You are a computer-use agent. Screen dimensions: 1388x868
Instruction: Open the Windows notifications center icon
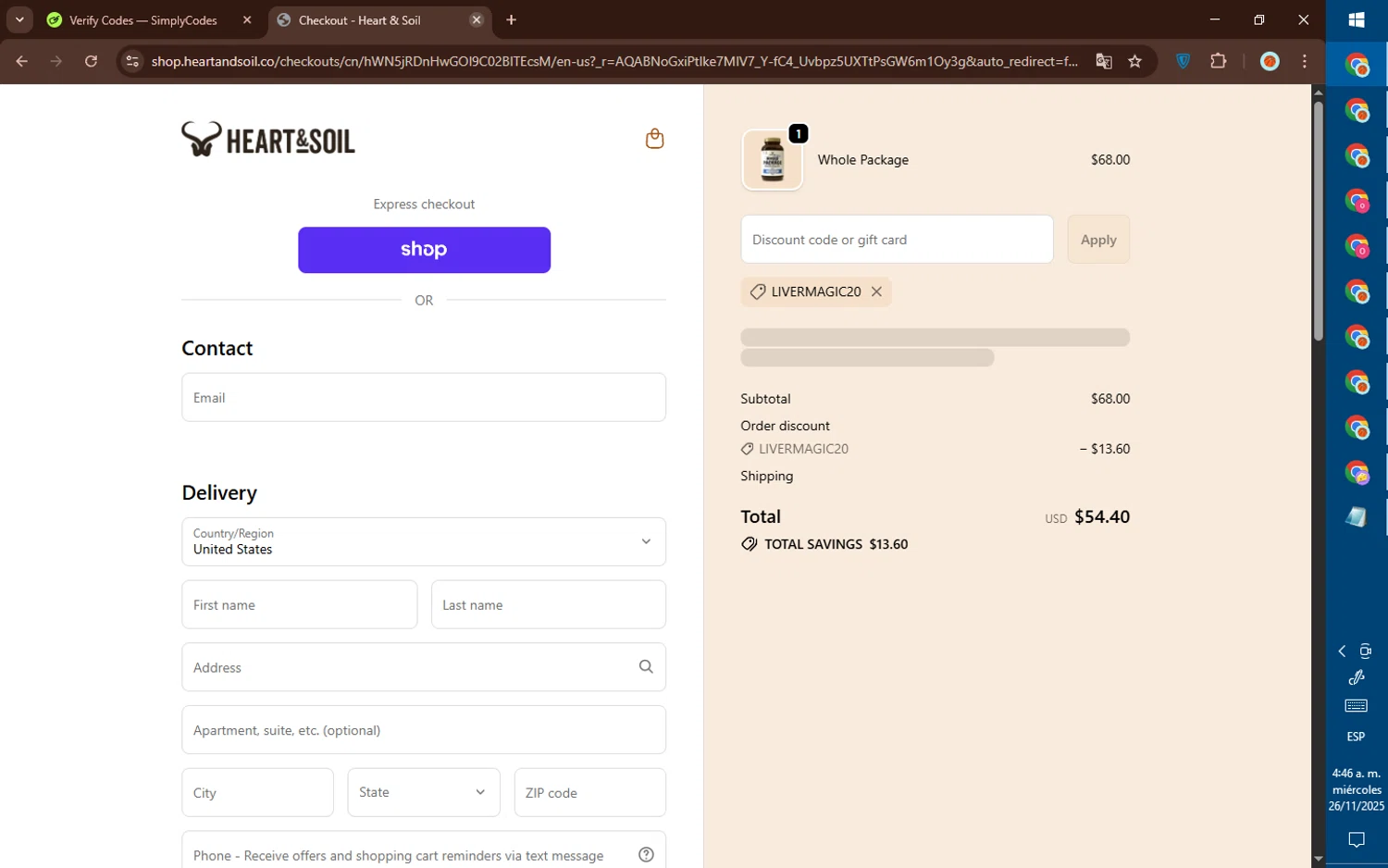1357,840
